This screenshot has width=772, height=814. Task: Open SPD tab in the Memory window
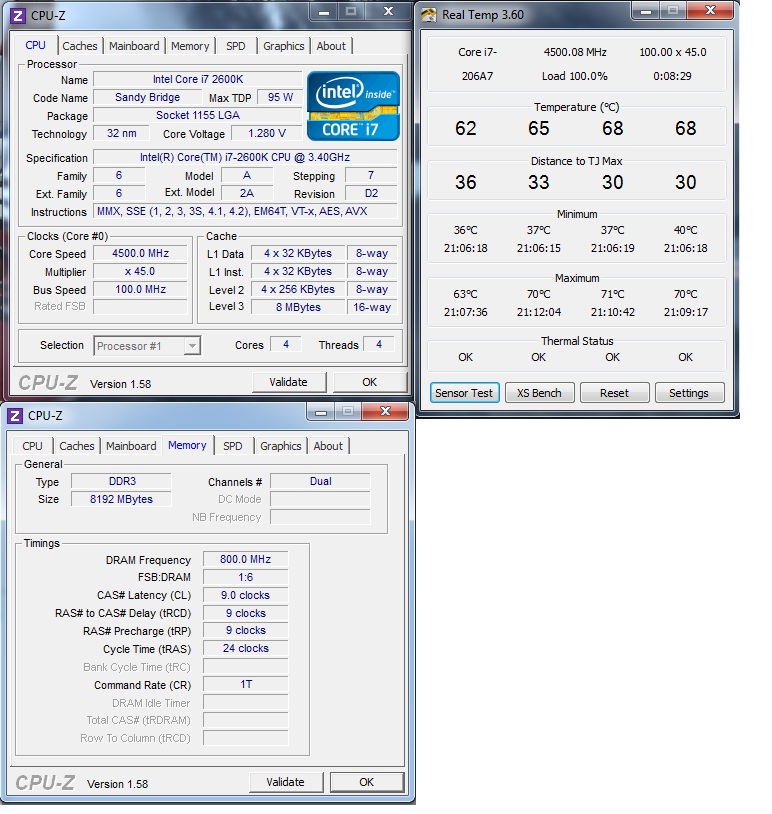[232, 446]
